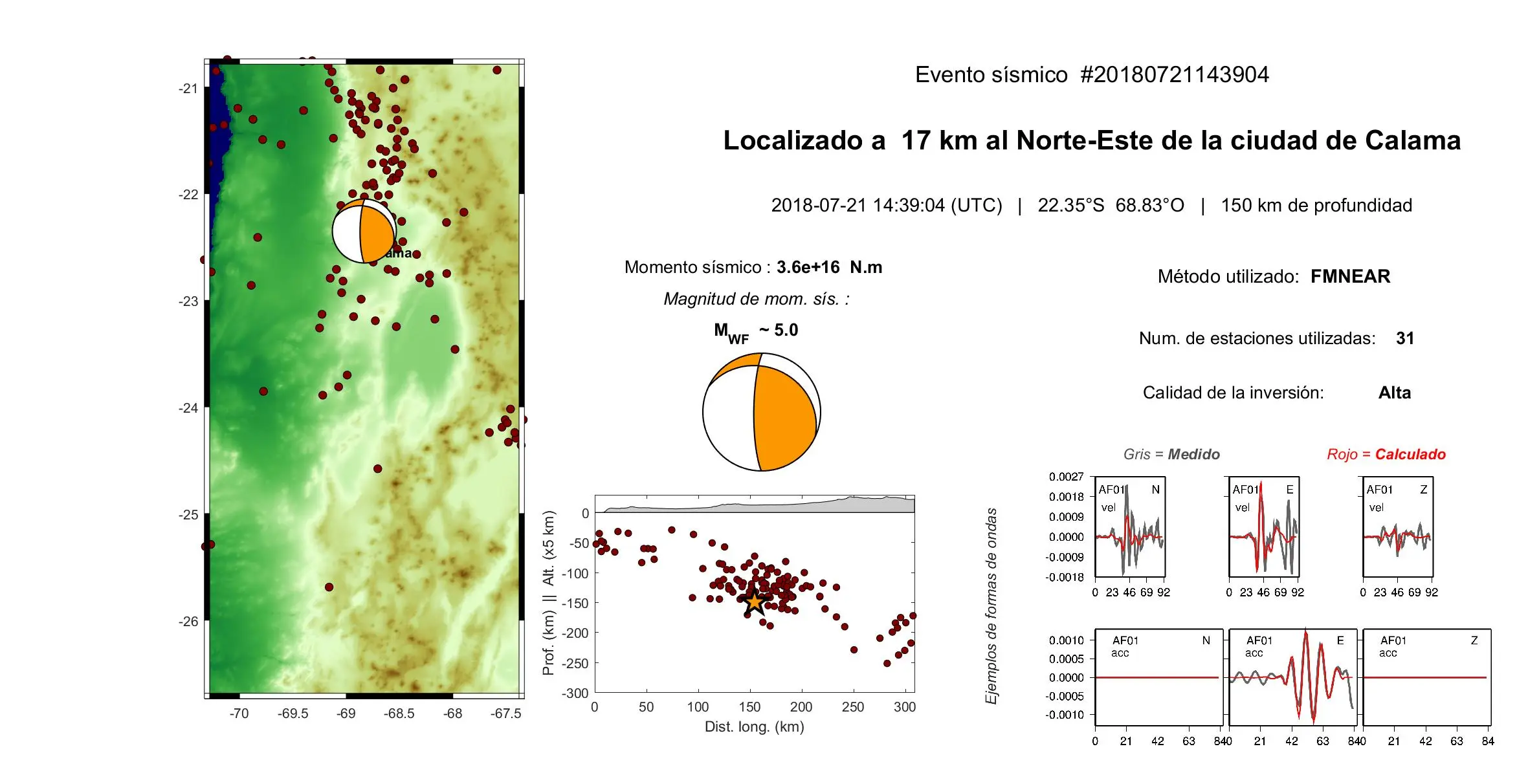Click the -67.5 longitude tick label on map

coord(506,713)
